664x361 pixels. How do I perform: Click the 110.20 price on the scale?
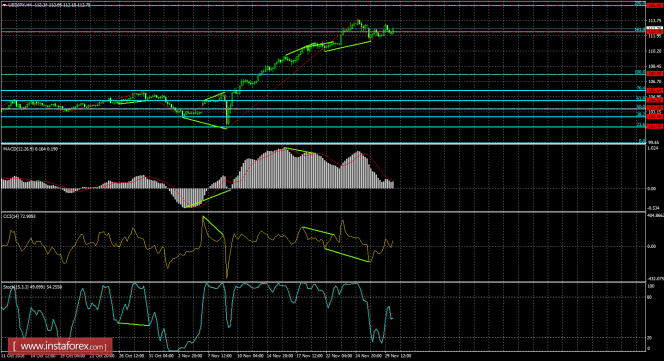(x=655, y=51)
